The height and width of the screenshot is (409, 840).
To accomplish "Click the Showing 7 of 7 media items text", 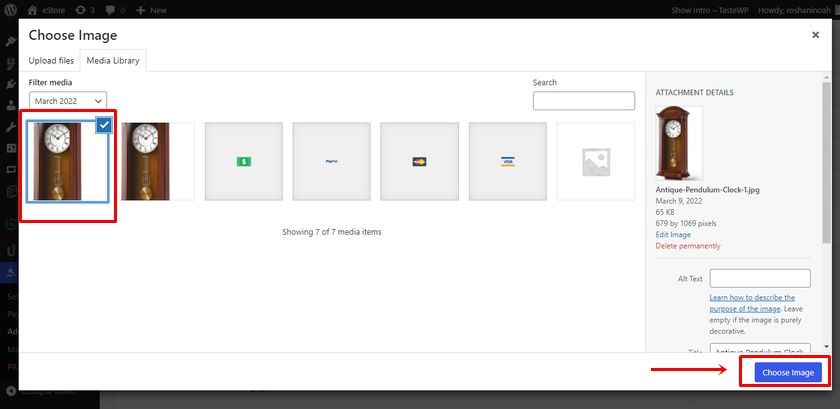I will coord(332,232).
